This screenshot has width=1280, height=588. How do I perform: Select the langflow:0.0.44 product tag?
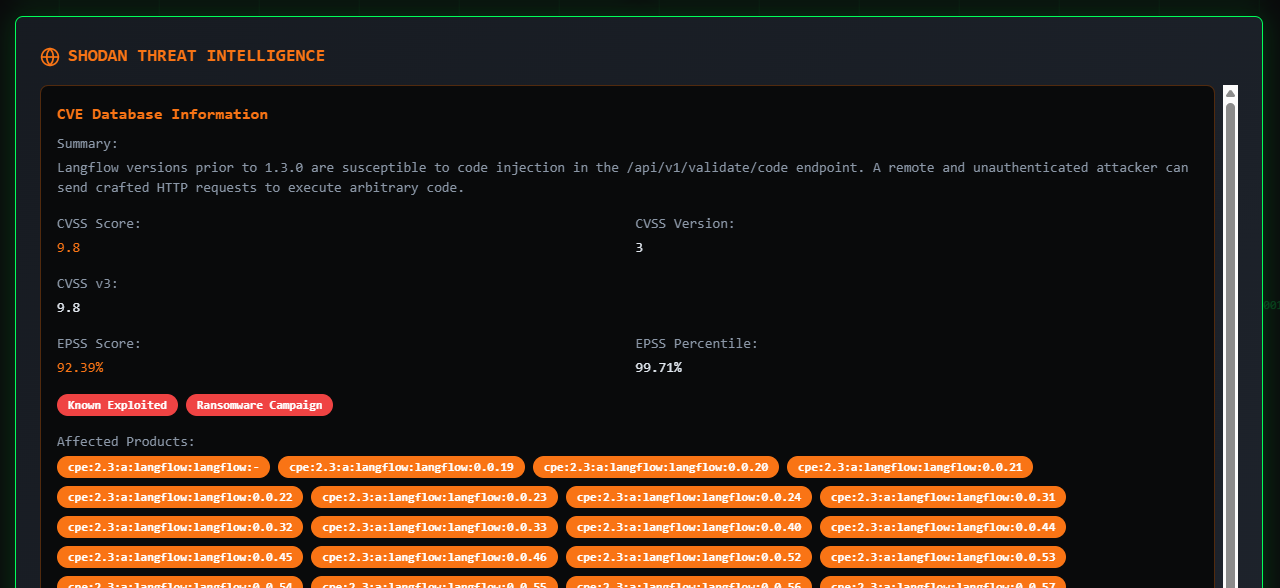943,527
